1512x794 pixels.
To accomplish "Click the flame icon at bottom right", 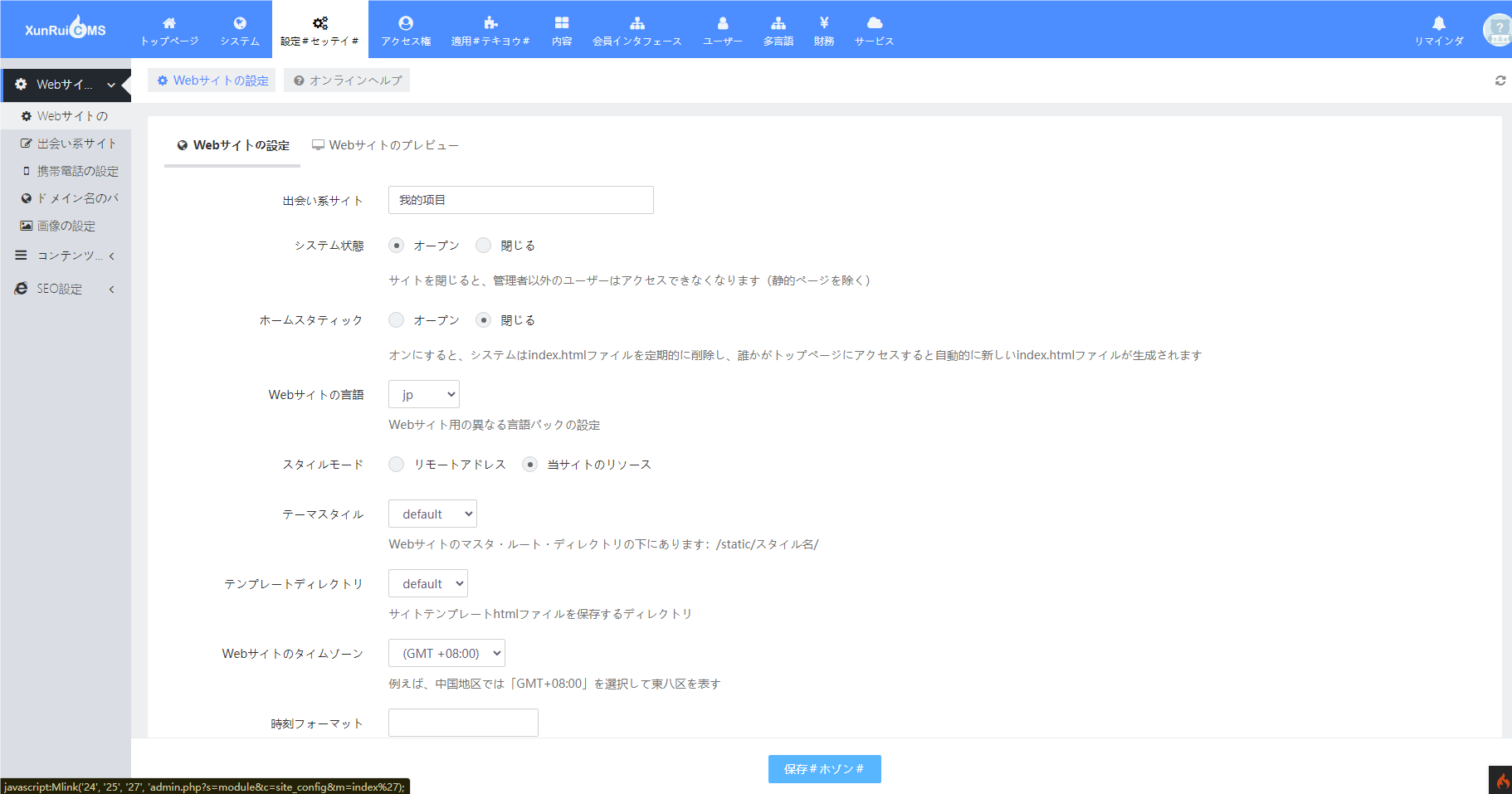I will pyautogui.click(x=1501, y=780).
